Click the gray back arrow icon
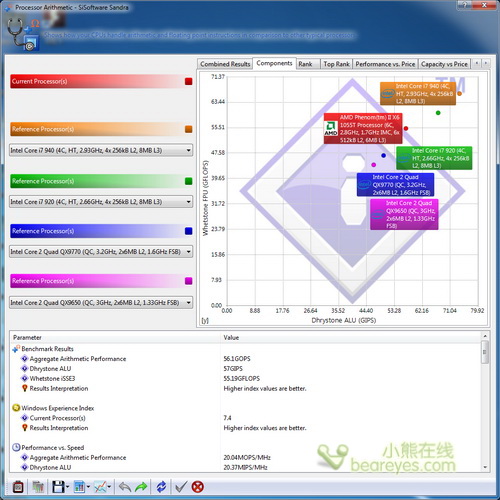This screenshot has height=500, width=500. [x=125, y=487]
